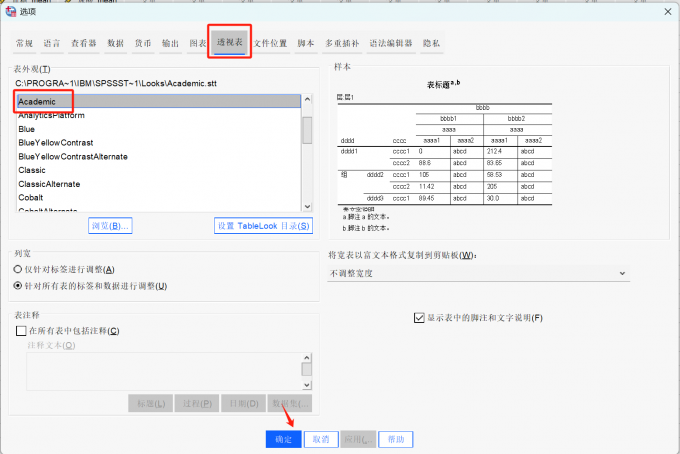Image resolution: width=680 pixels, height=454 pixels.
Task: Click the 应用 button
Action: pos(358,439)
